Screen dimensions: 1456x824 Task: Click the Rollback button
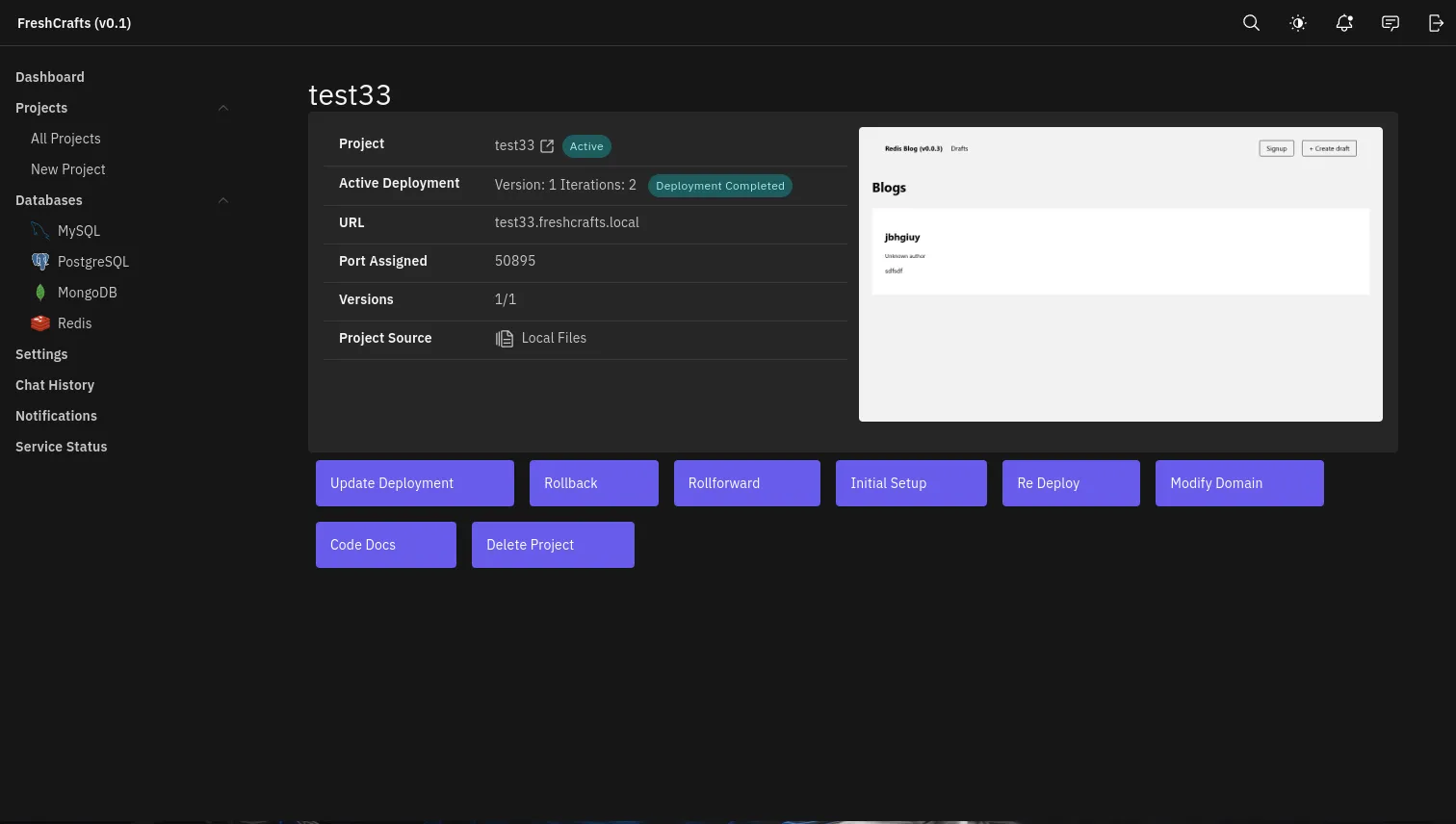click(x=593, y=483)
